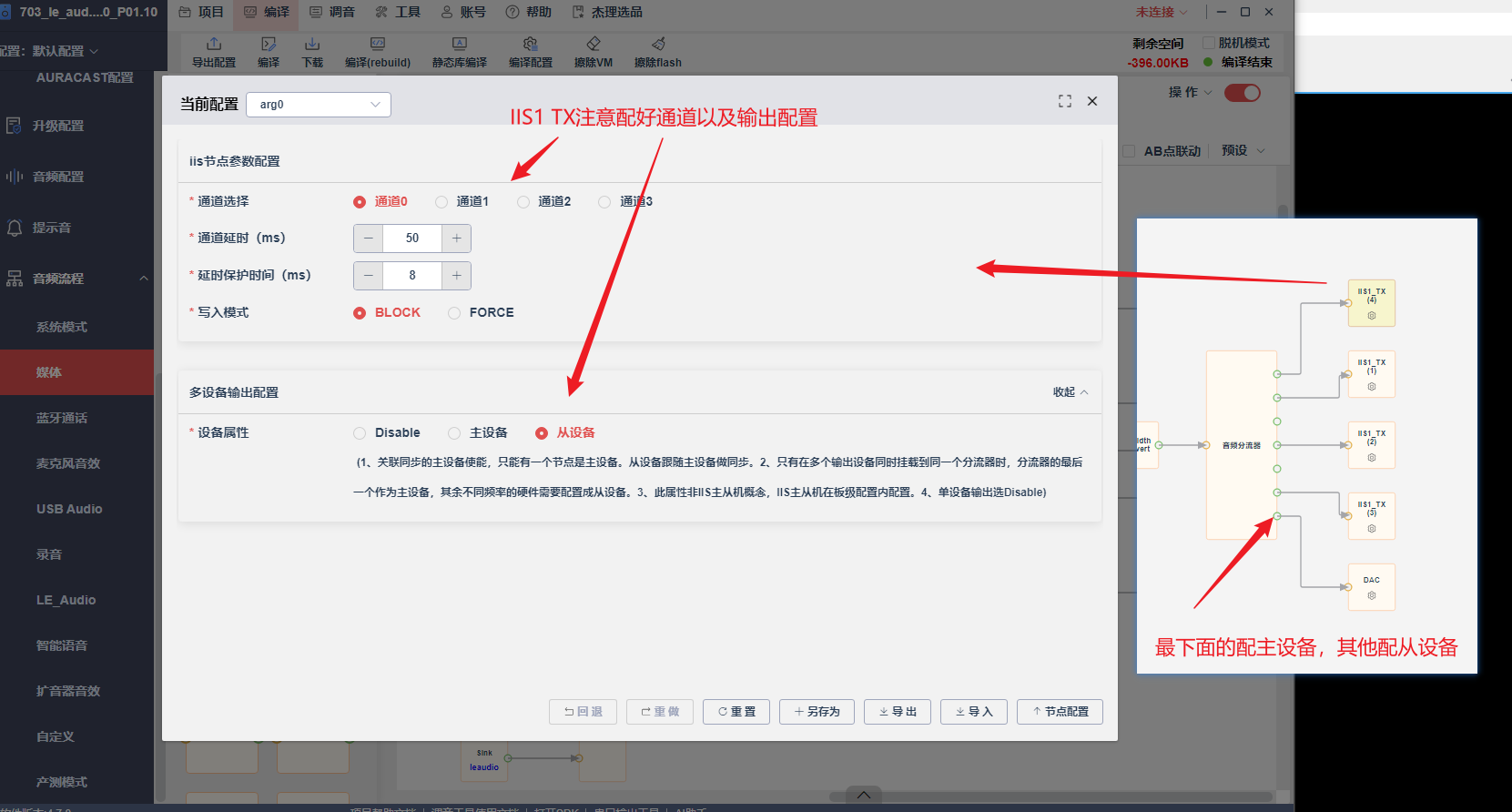Screen dimensions: 1512x812
Task: Click the 另存为 button
Action: click(817, 712)
